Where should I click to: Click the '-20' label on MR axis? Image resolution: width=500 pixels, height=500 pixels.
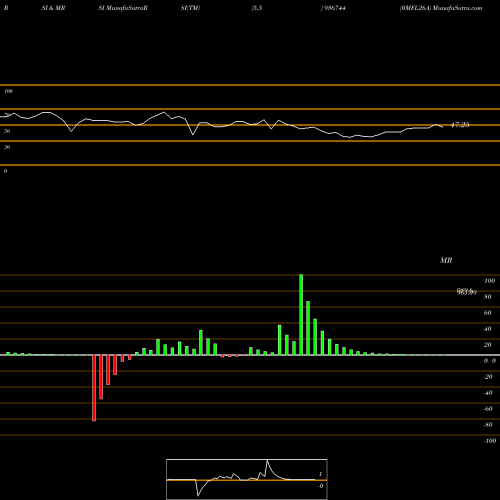pyautogui.click(x=488, y=377)
